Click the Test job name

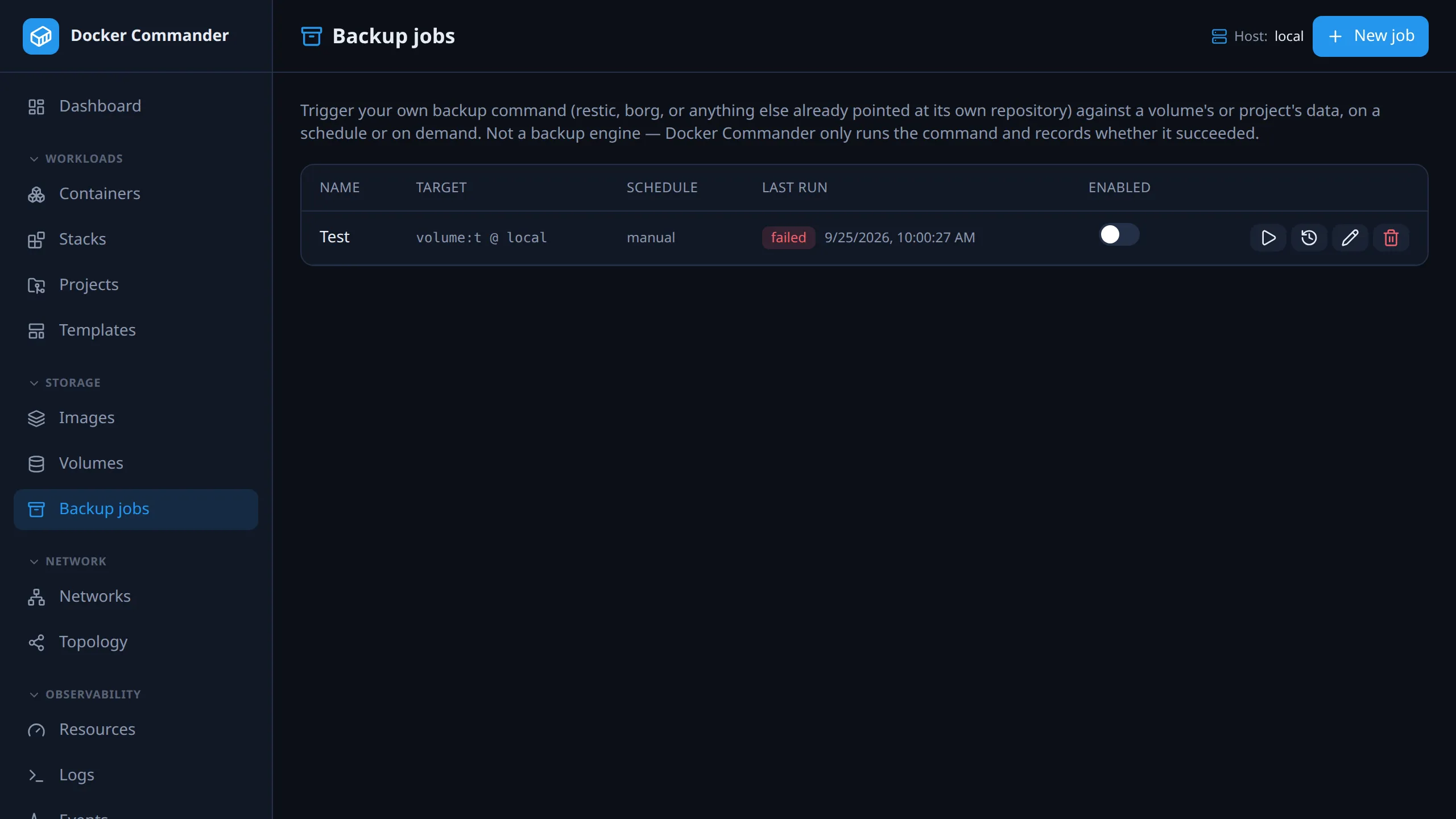(334, 237)
